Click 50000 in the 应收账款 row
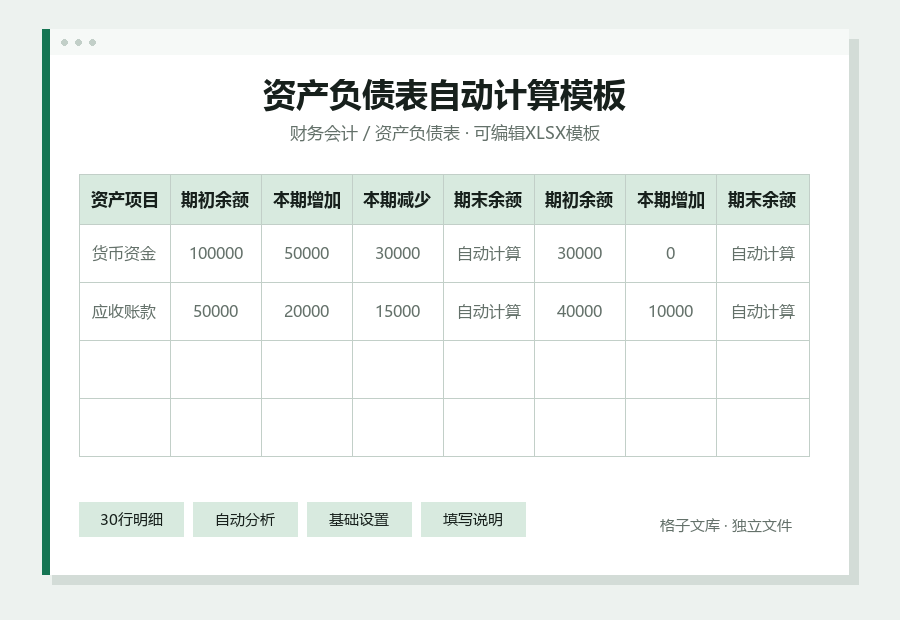The width and height of the screenshot is (900, 620). click(216, 311)
